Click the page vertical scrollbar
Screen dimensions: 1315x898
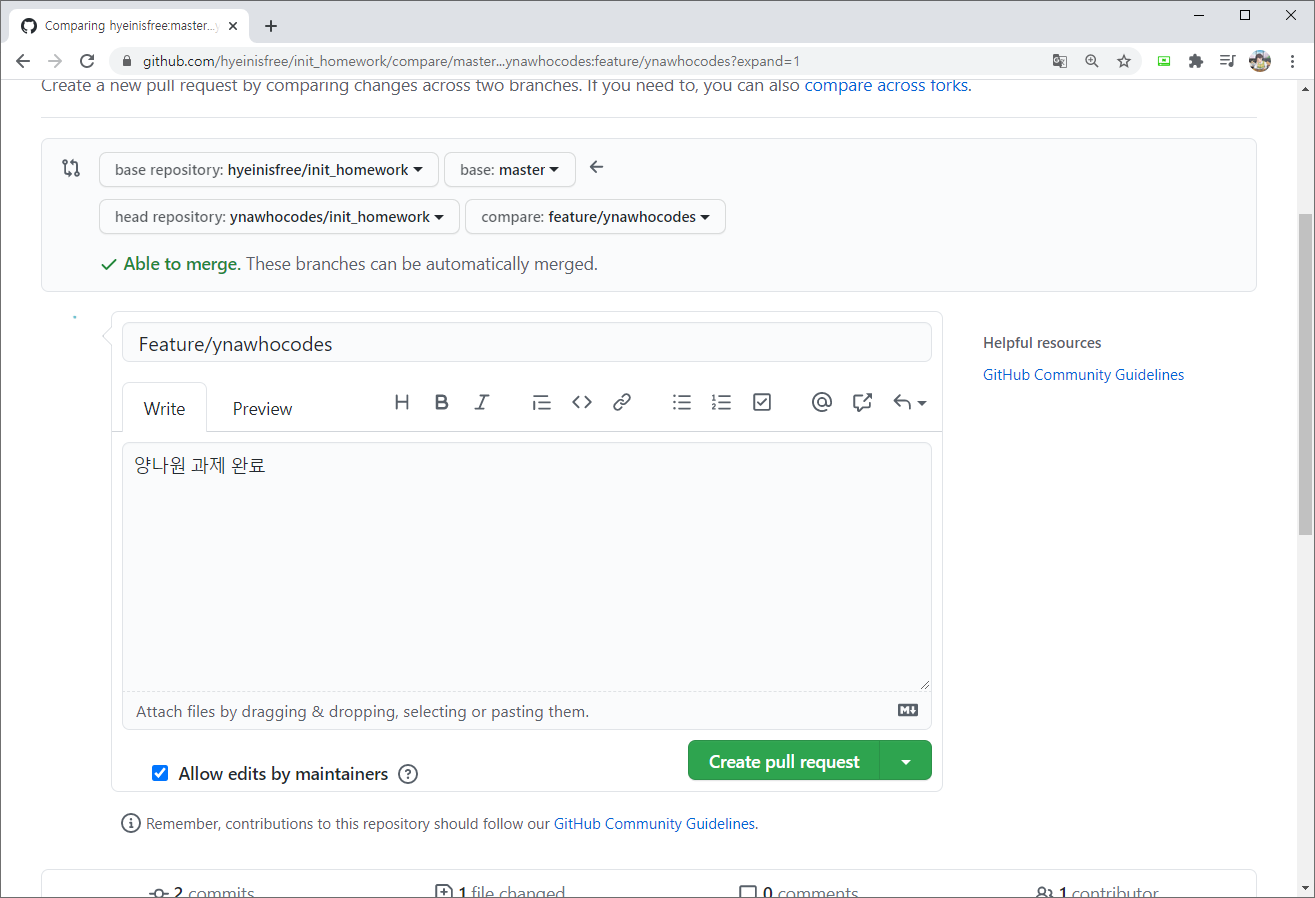point(1305,374)
